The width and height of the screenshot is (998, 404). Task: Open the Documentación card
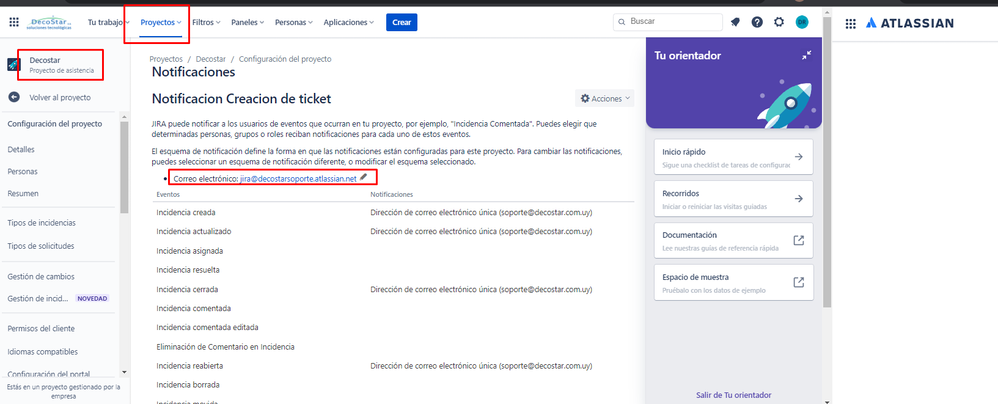(x=734, y=240)
